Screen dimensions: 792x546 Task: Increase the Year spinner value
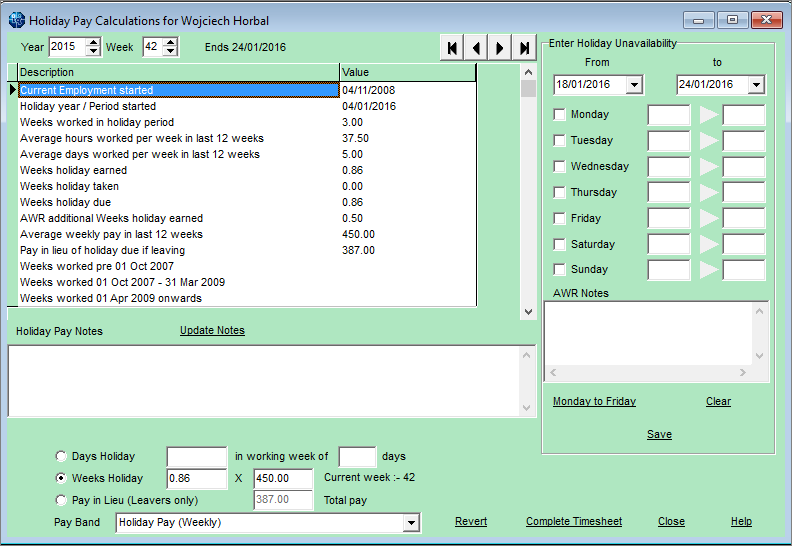(93, 42)
